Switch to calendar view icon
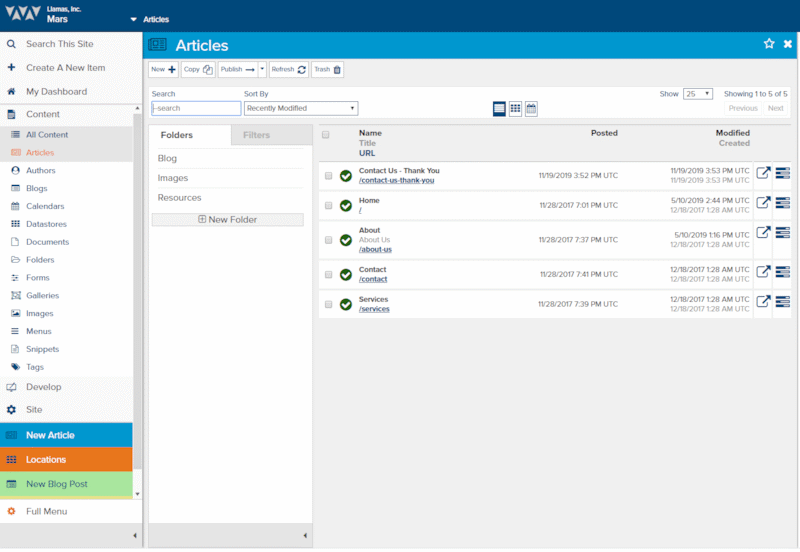Viewport: 800px width, 552px height. click(531, 109)
